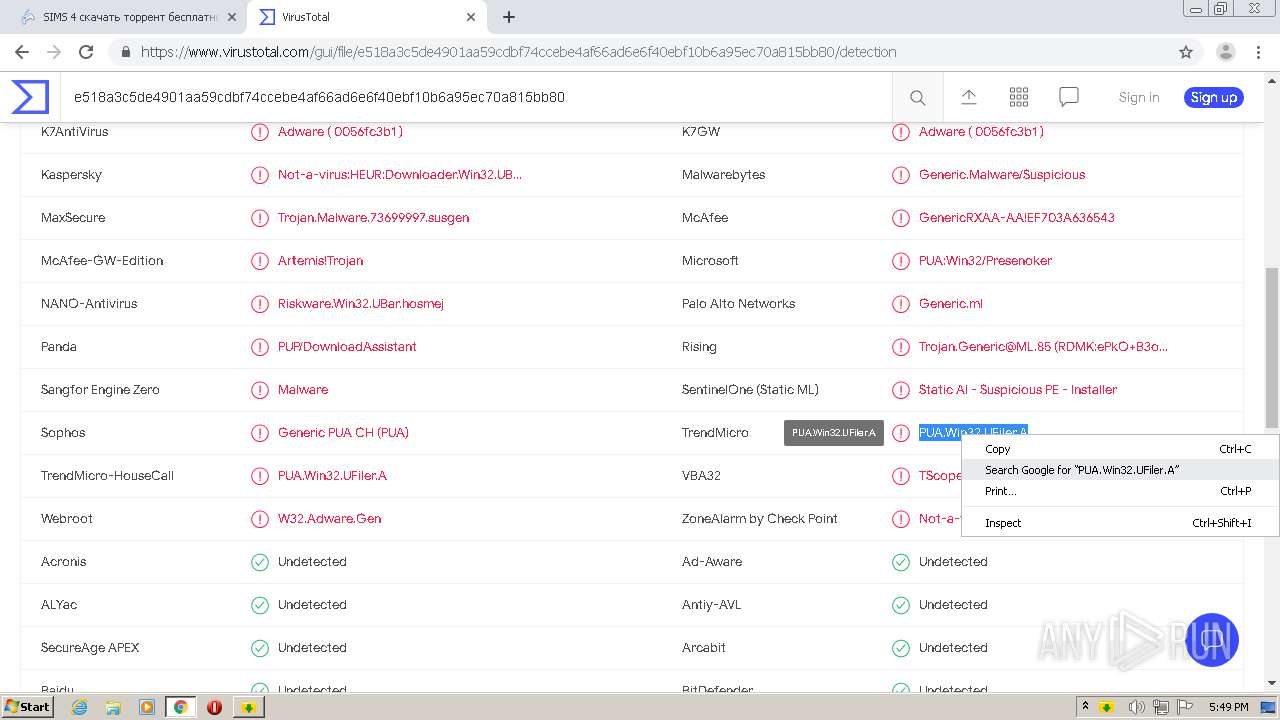Switch to the SIMS 4 torrent tab
Image resolution: width=1280 pixels, height=720 pixels.
(130, 17)
